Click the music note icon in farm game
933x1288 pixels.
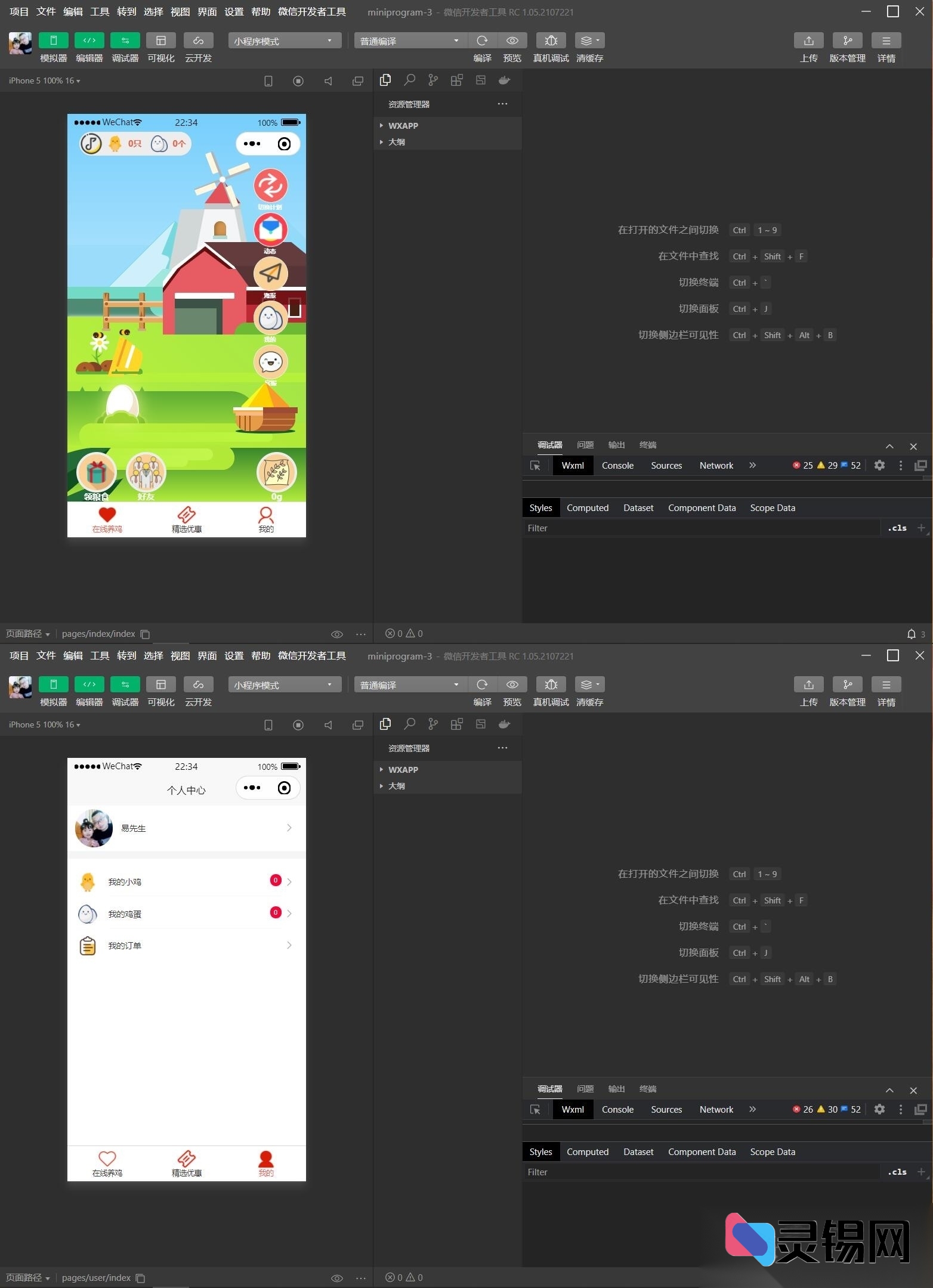[x=91, y=144]
